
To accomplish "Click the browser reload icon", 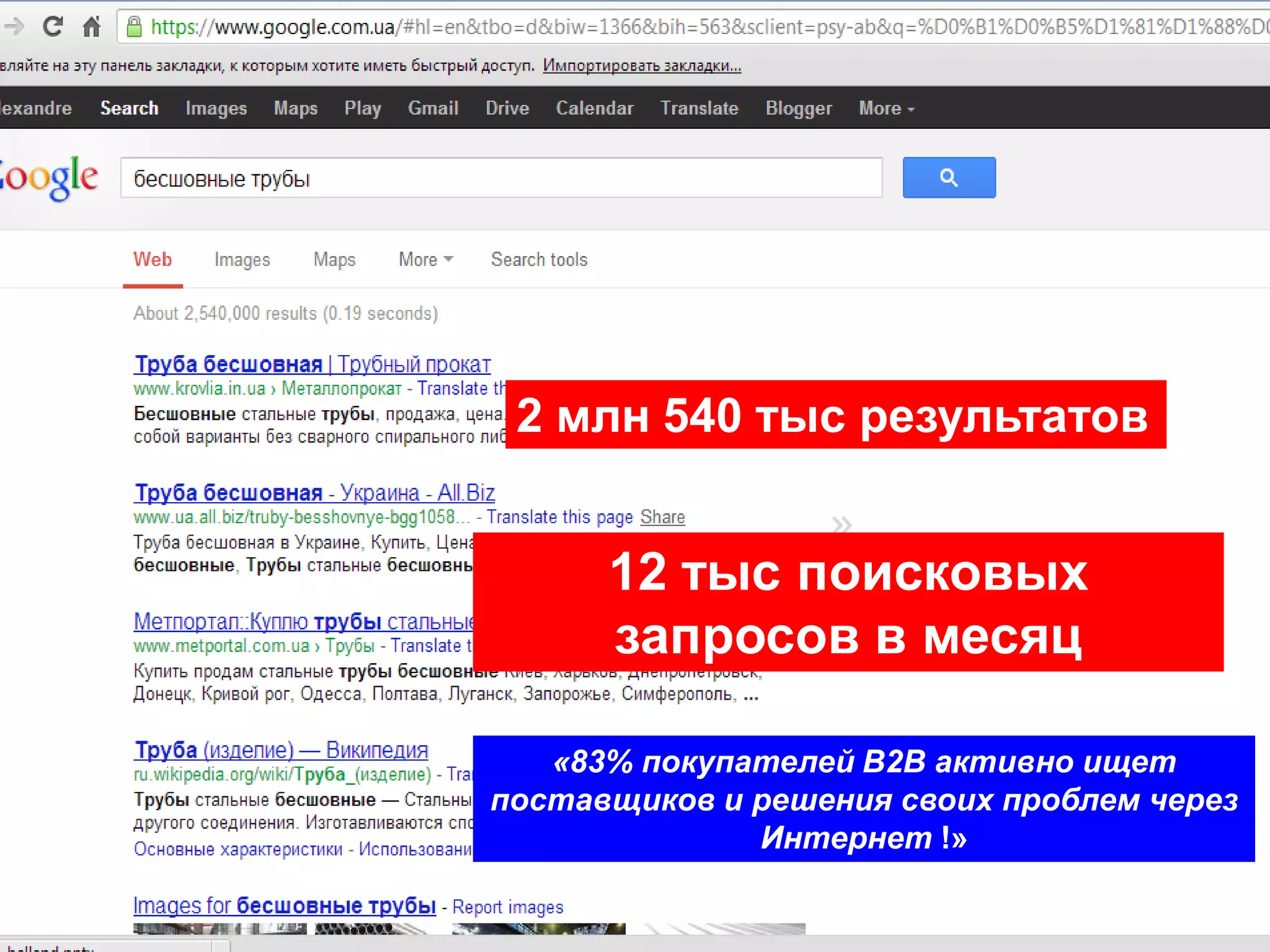I will [53, 27].
